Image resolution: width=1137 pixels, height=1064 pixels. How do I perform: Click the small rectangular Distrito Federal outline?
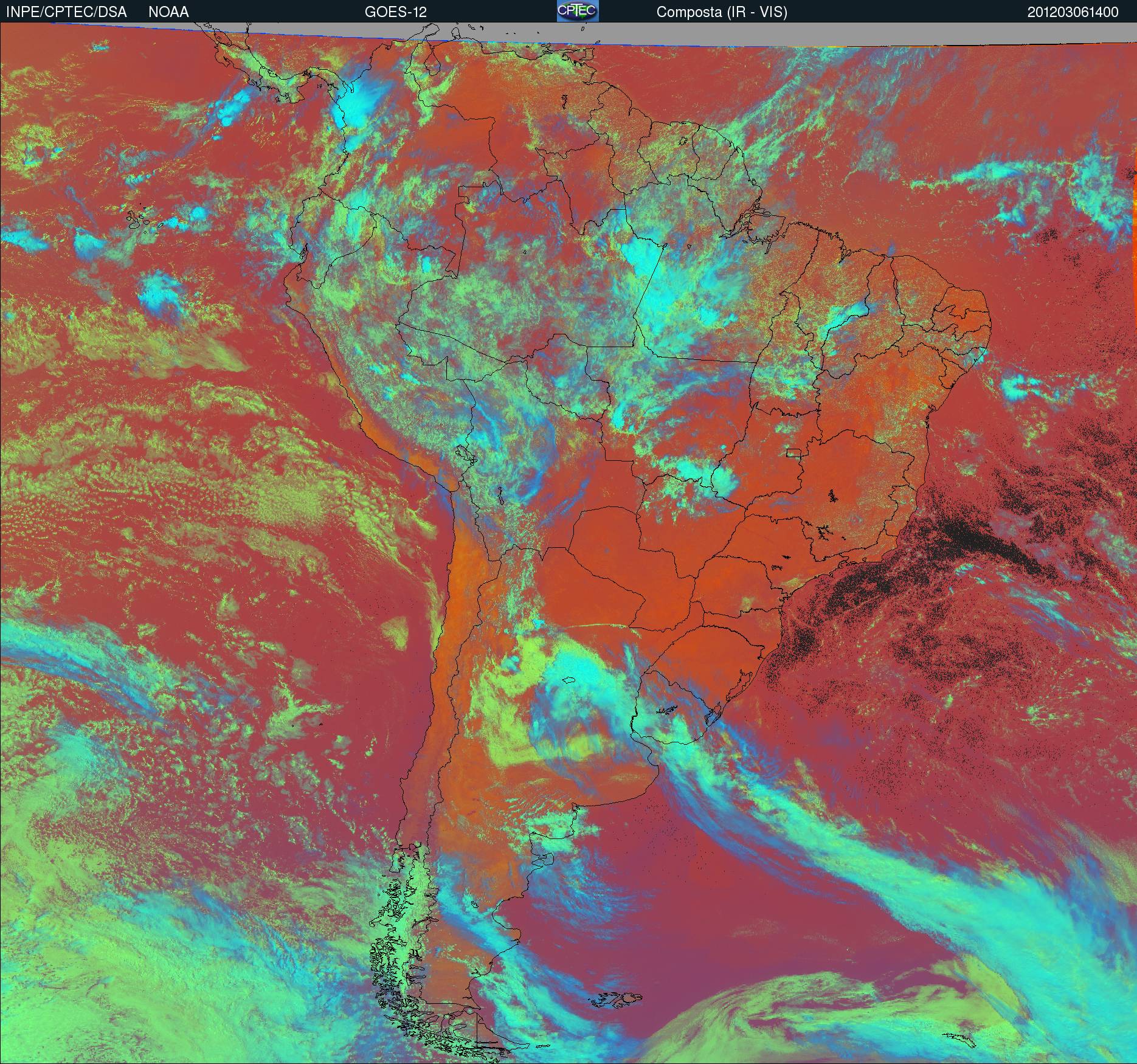(x=793, y=452)
